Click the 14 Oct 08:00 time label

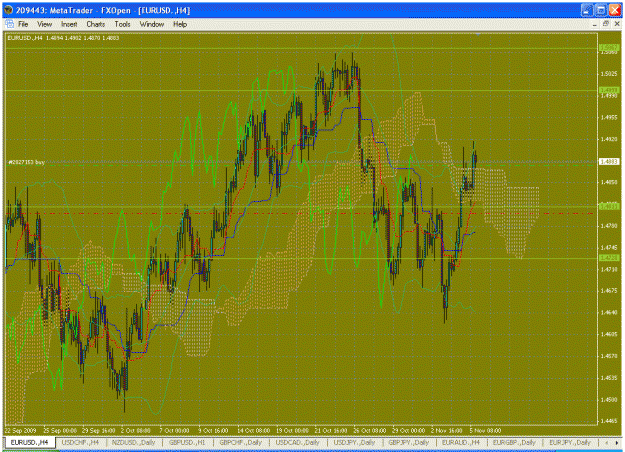click(254, 430)
